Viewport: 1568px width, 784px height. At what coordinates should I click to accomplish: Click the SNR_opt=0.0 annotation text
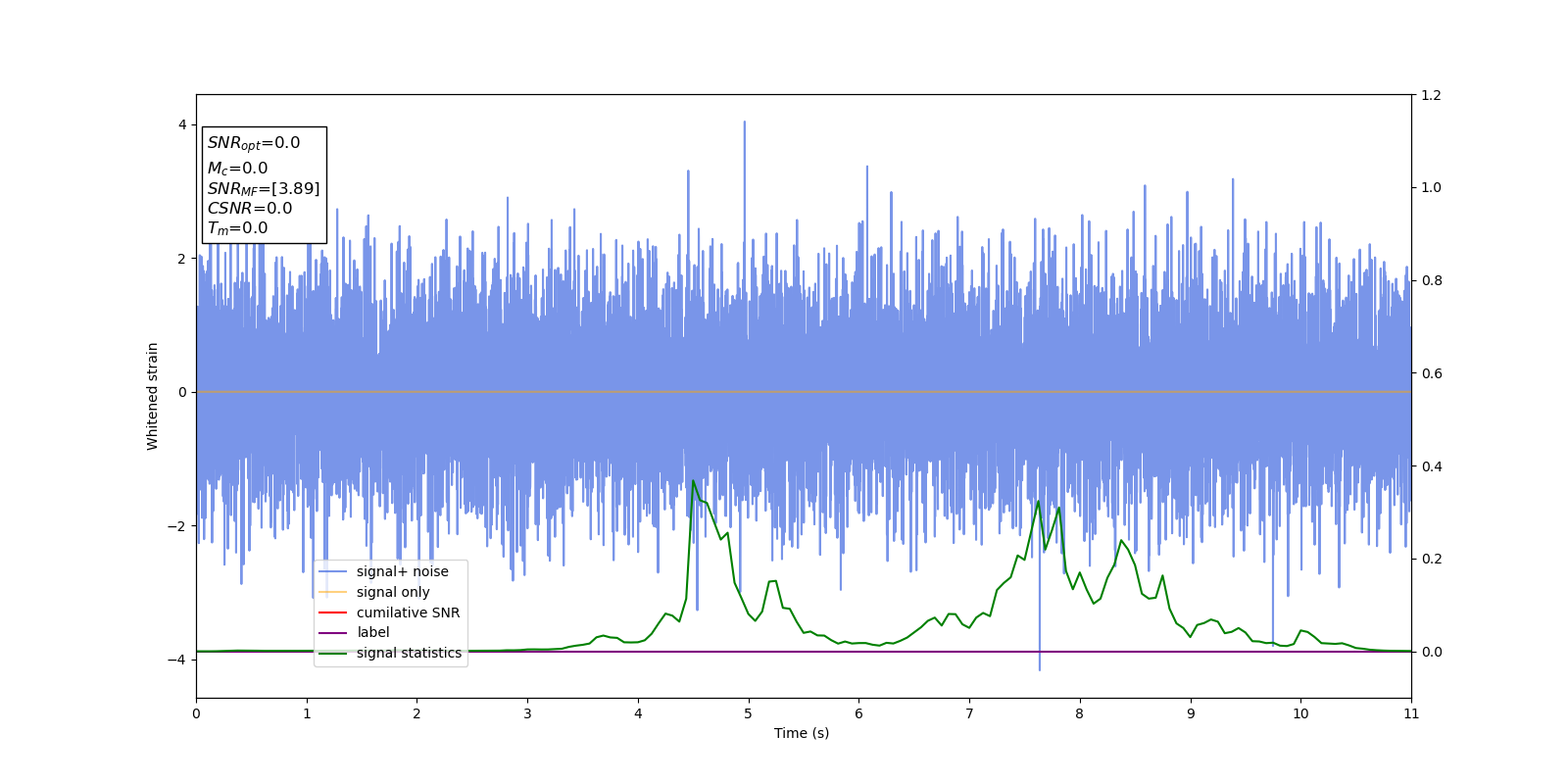(x=254, y=143)
